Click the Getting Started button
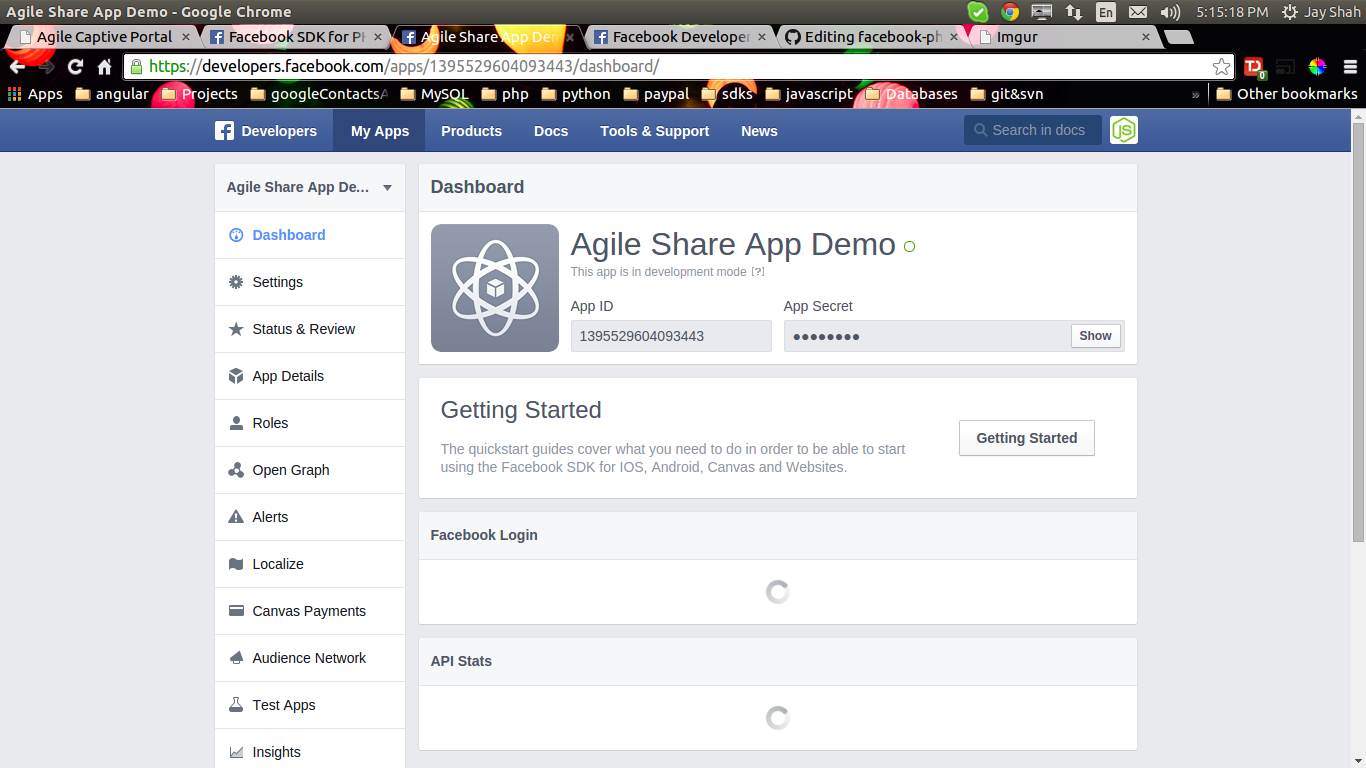The image size is (1366, 768). point(1027,438)
